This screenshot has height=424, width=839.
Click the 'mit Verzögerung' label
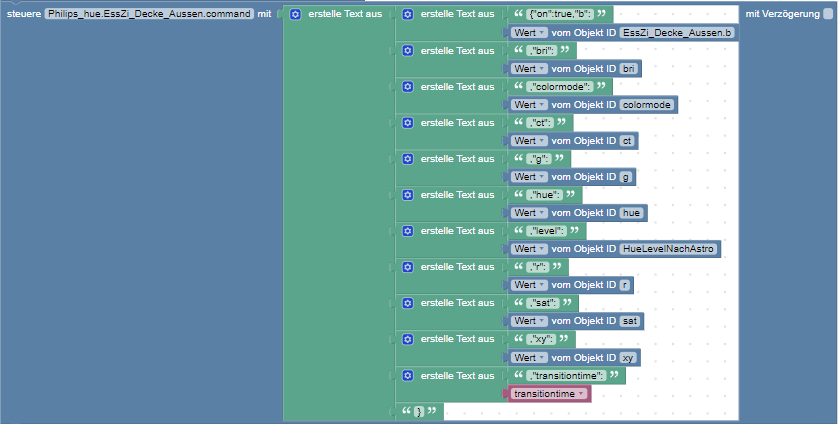(782, 14)
